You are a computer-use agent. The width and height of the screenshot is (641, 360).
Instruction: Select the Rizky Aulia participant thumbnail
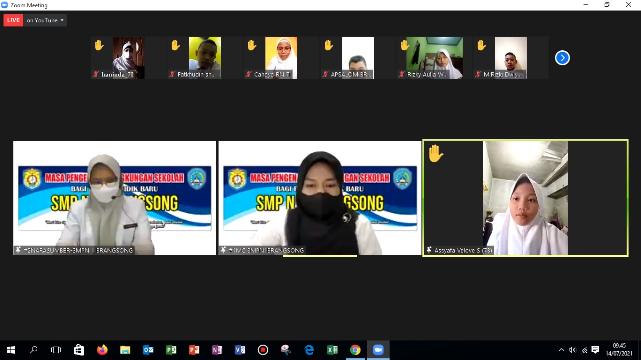(435, 58)
